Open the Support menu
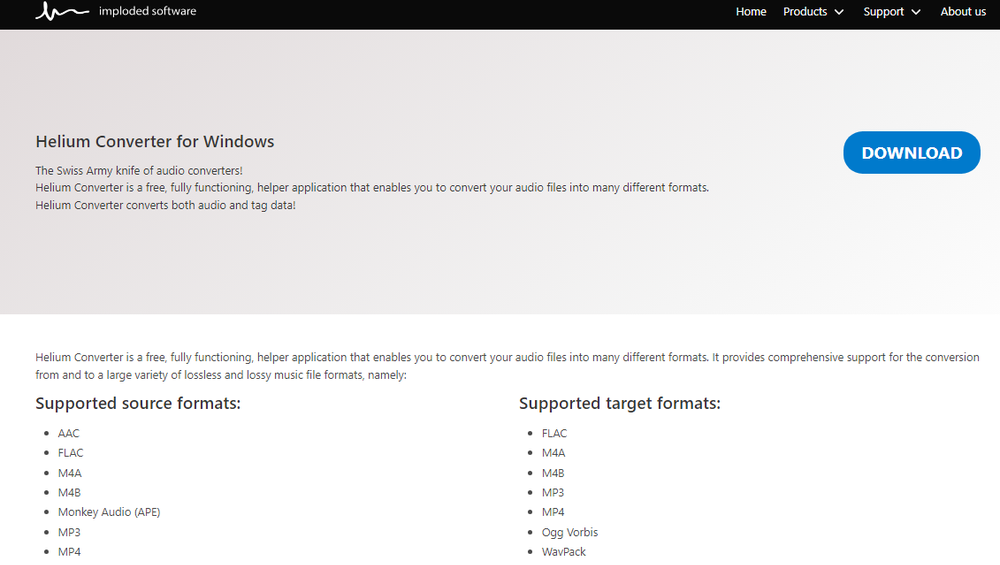The width and height of the screenshot is (1000, 565). click(x=883, y=11)
